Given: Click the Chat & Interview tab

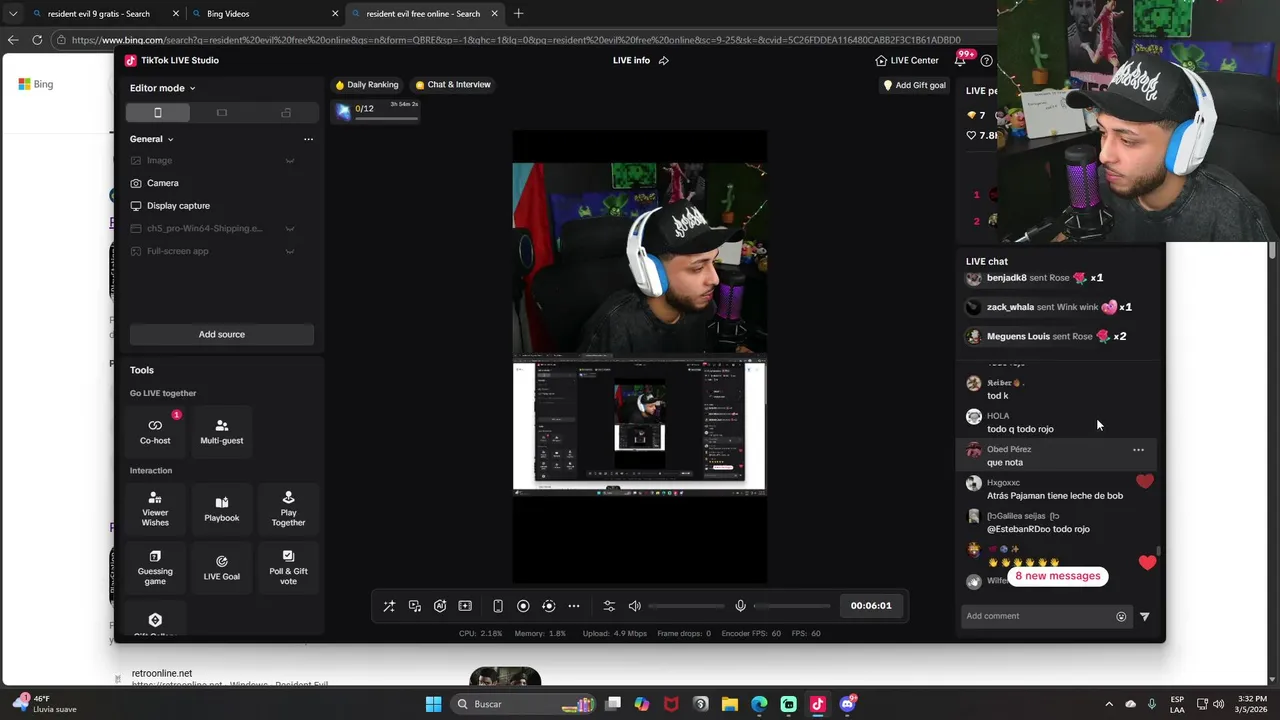Looking at the screenshot, I should coord(453,85).
